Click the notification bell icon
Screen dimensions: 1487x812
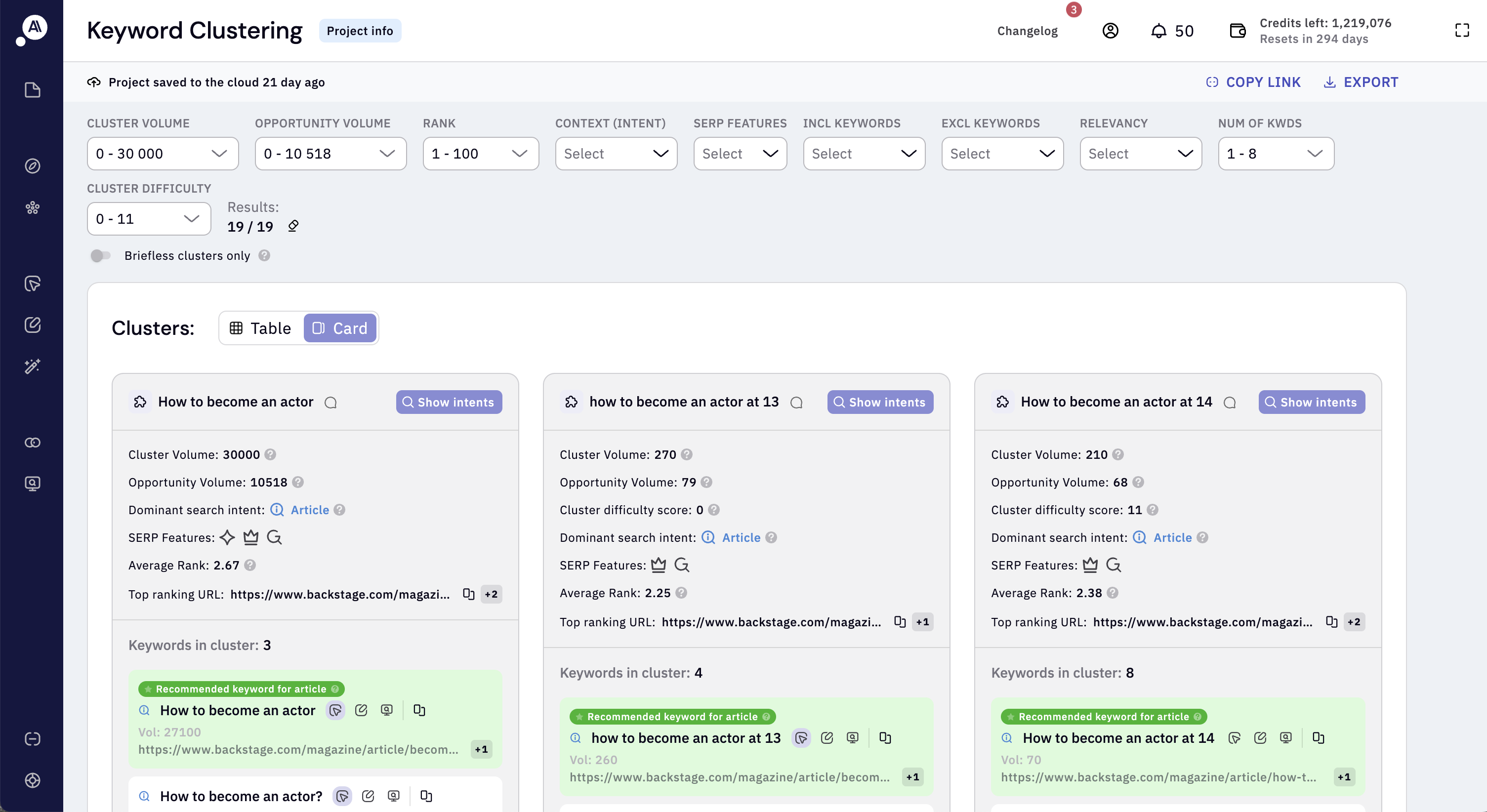(1158, 31)
